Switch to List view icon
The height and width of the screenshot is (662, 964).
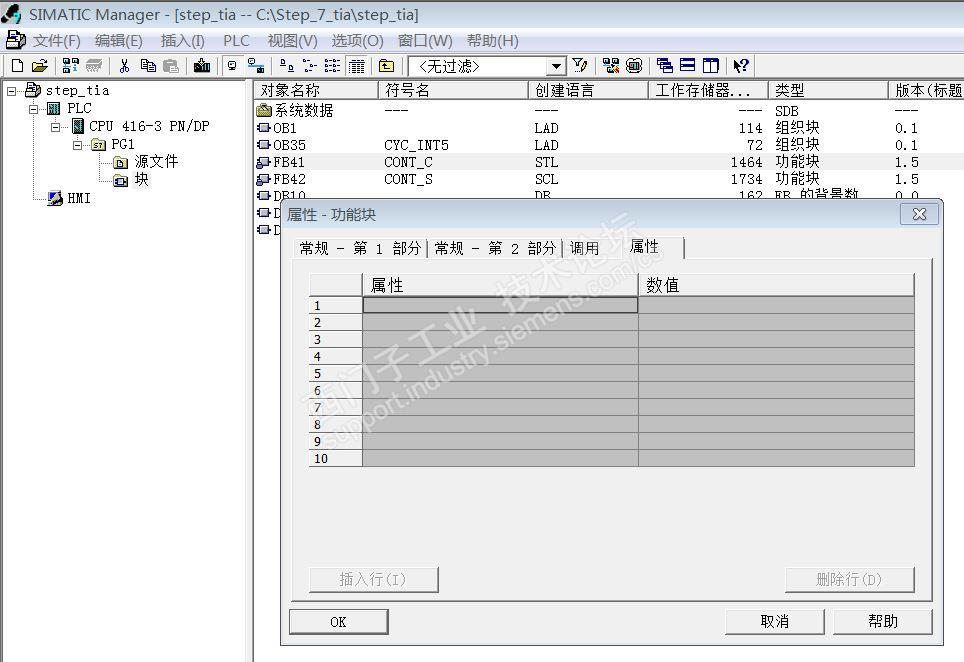(333, 66)
